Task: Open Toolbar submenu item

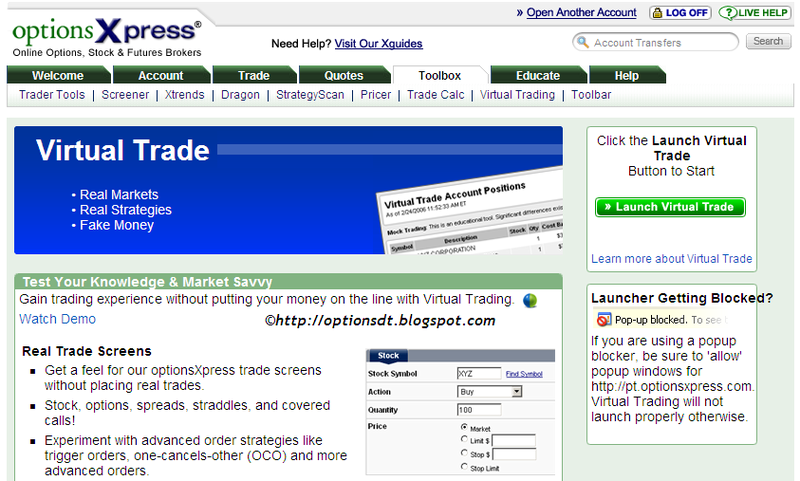Action: tap(591, 95)
